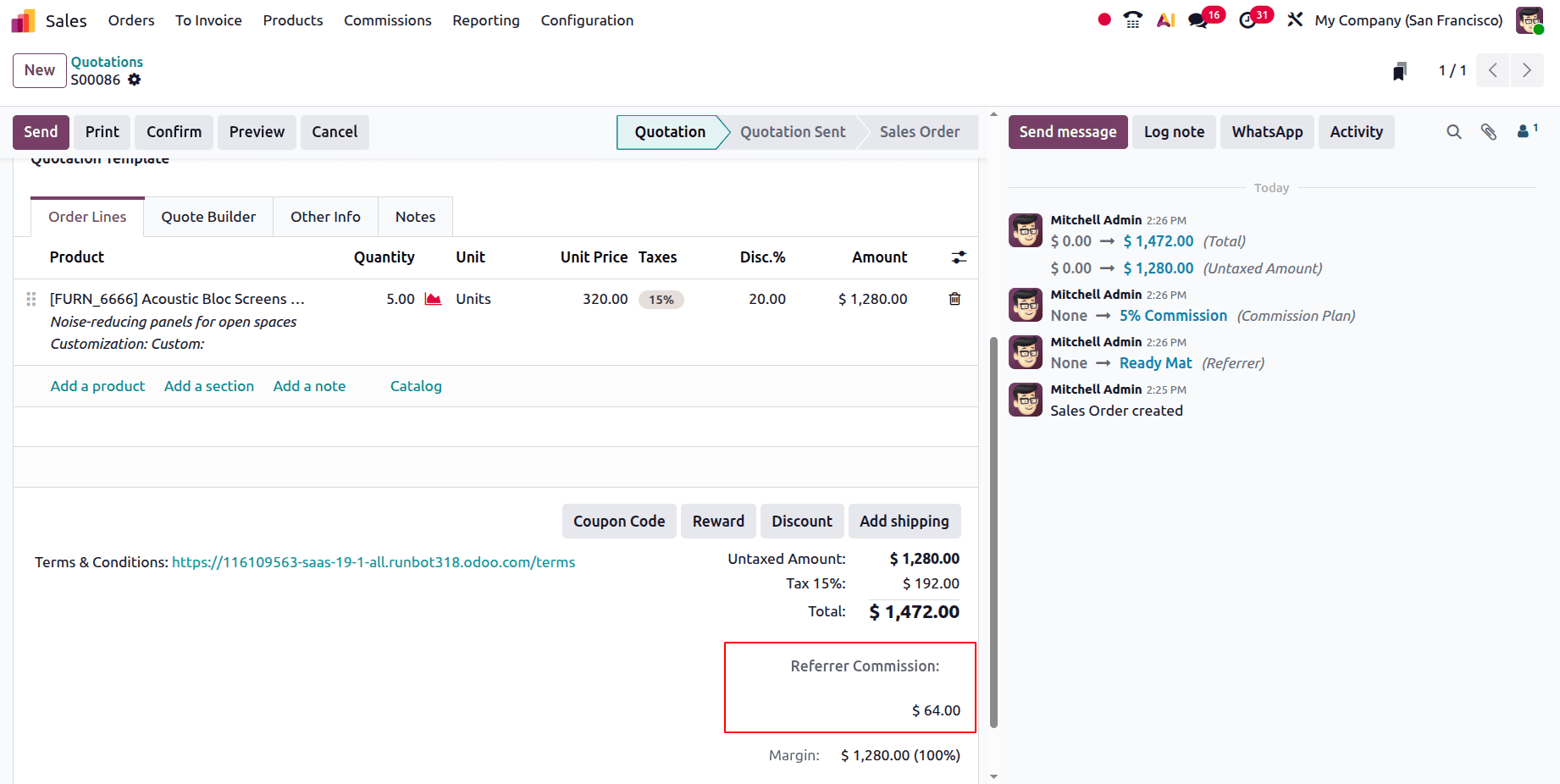Image resolution: width=1560 pixels, height=784 pixels.
Task: Click the red recording dot icon
Action: click(1104, 19)
